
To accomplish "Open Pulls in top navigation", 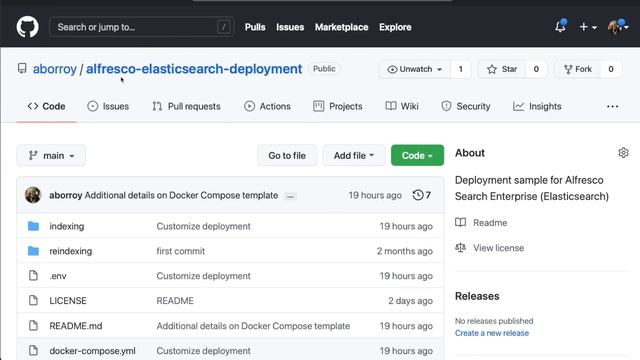I will coord(255,27).
